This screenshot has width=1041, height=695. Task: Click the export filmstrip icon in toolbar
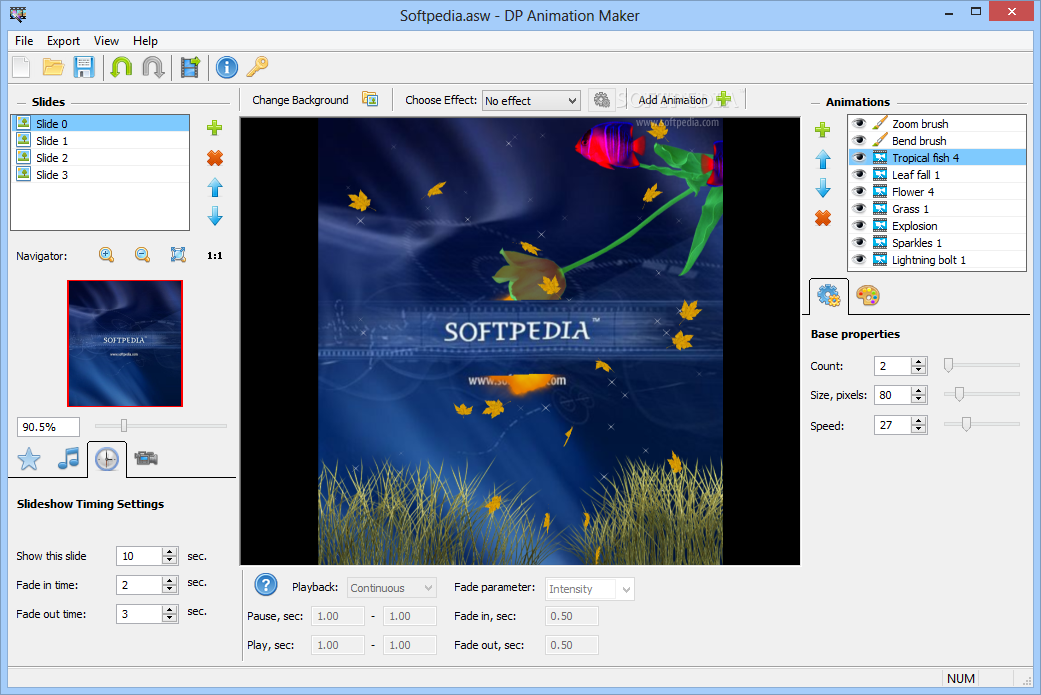[x=191, y=67]
